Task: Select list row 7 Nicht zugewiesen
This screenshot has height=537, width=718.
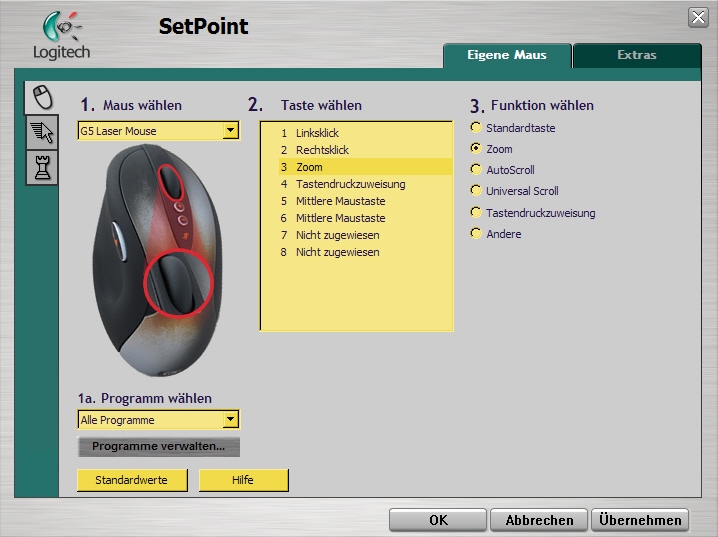Action: (x=365, y=235)
